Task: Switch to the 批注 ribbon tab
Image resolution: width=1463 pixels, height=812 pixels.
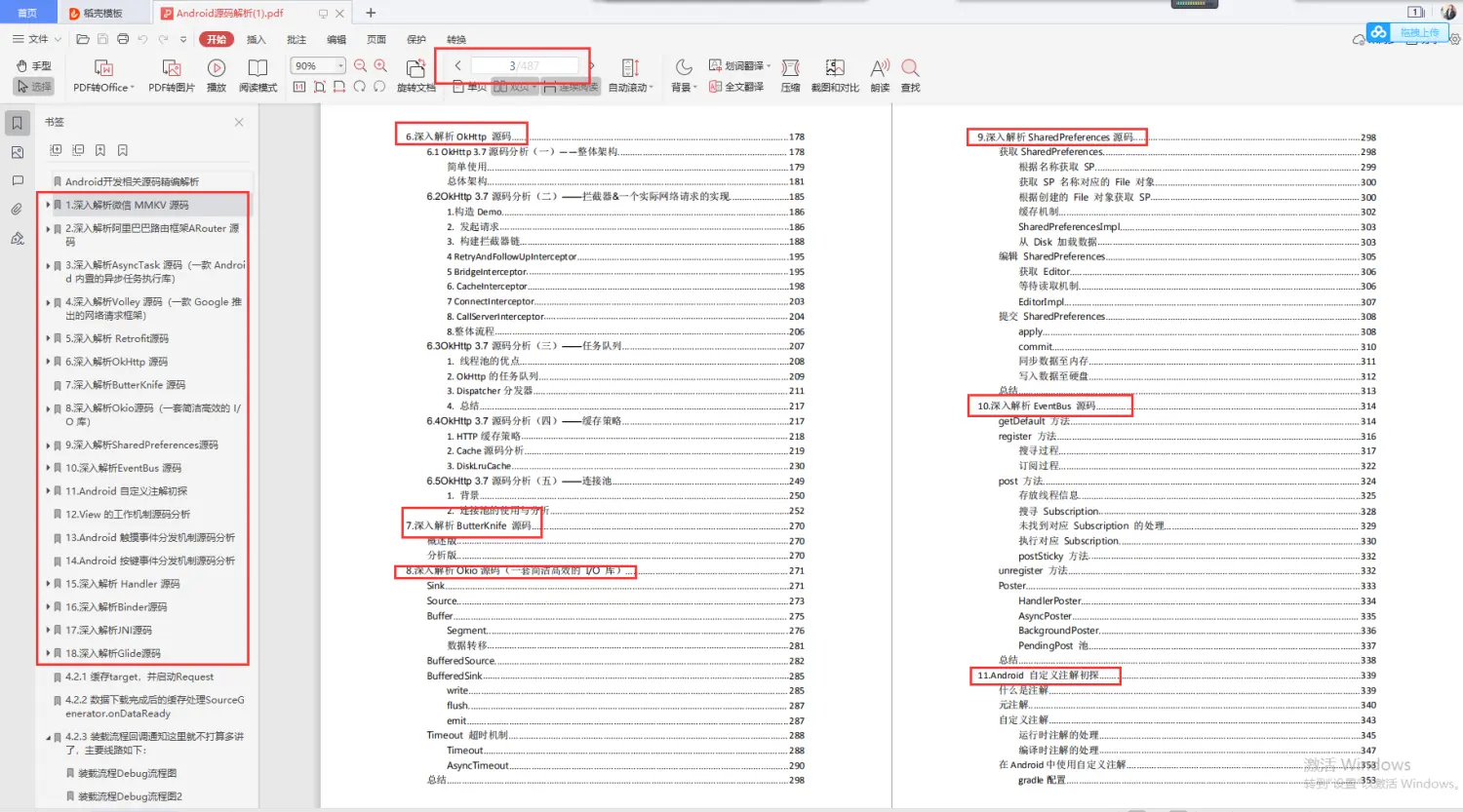Action: pos(297,39)
